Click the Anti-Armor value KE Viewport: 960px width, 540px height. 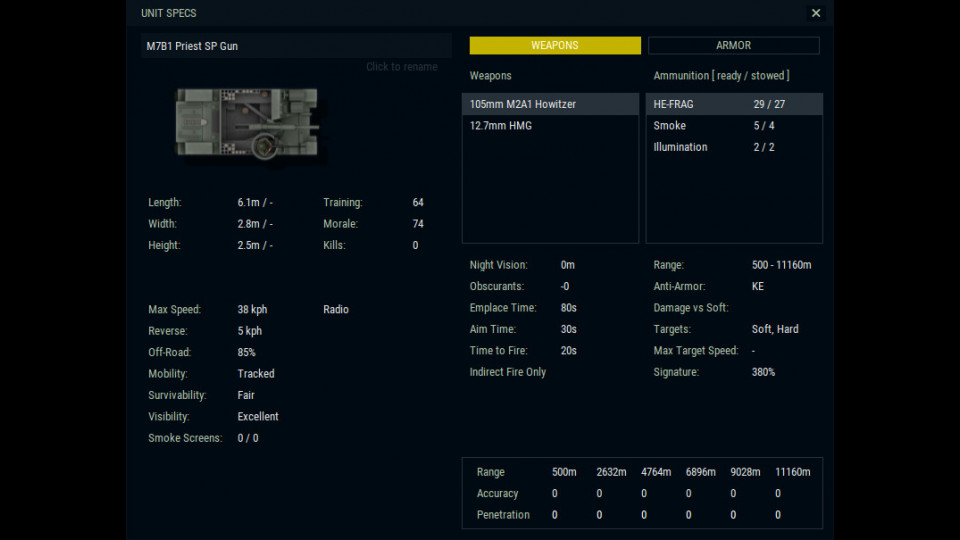pyautogui.click(x=757, y=287)
